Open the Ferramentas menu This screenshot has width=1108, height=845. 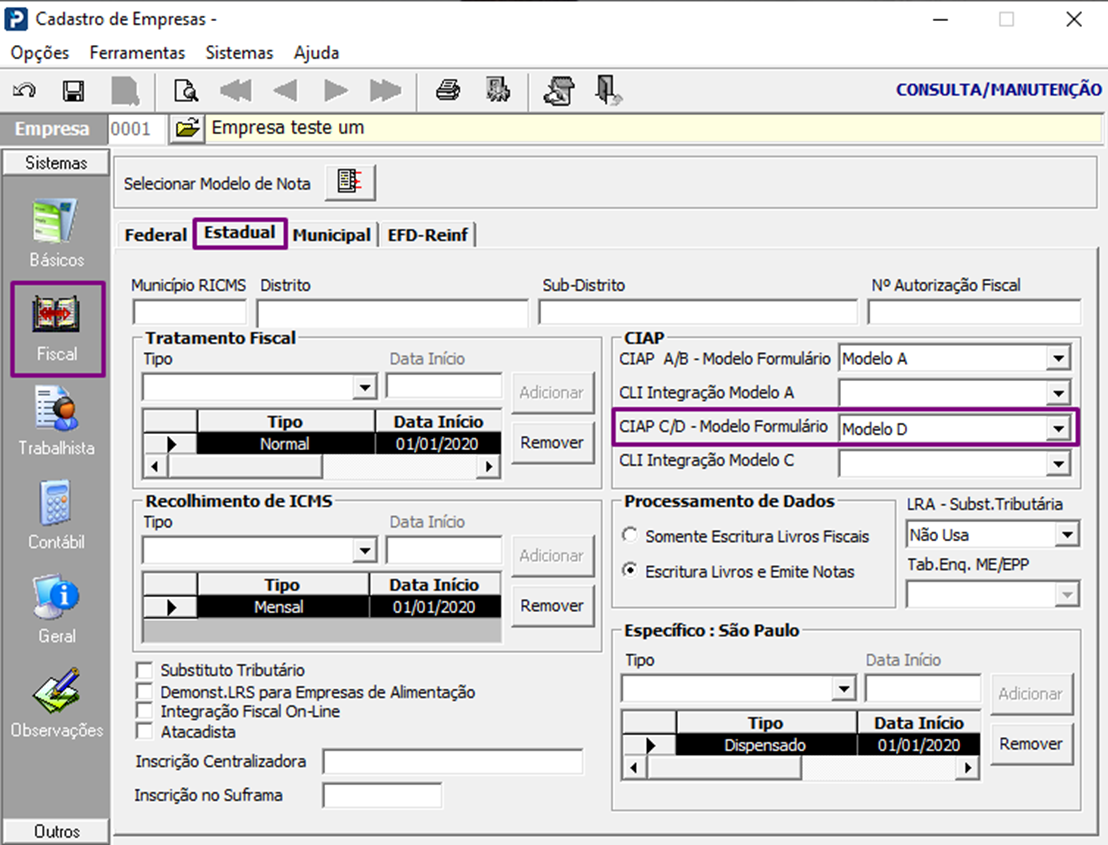pos(137,53)
